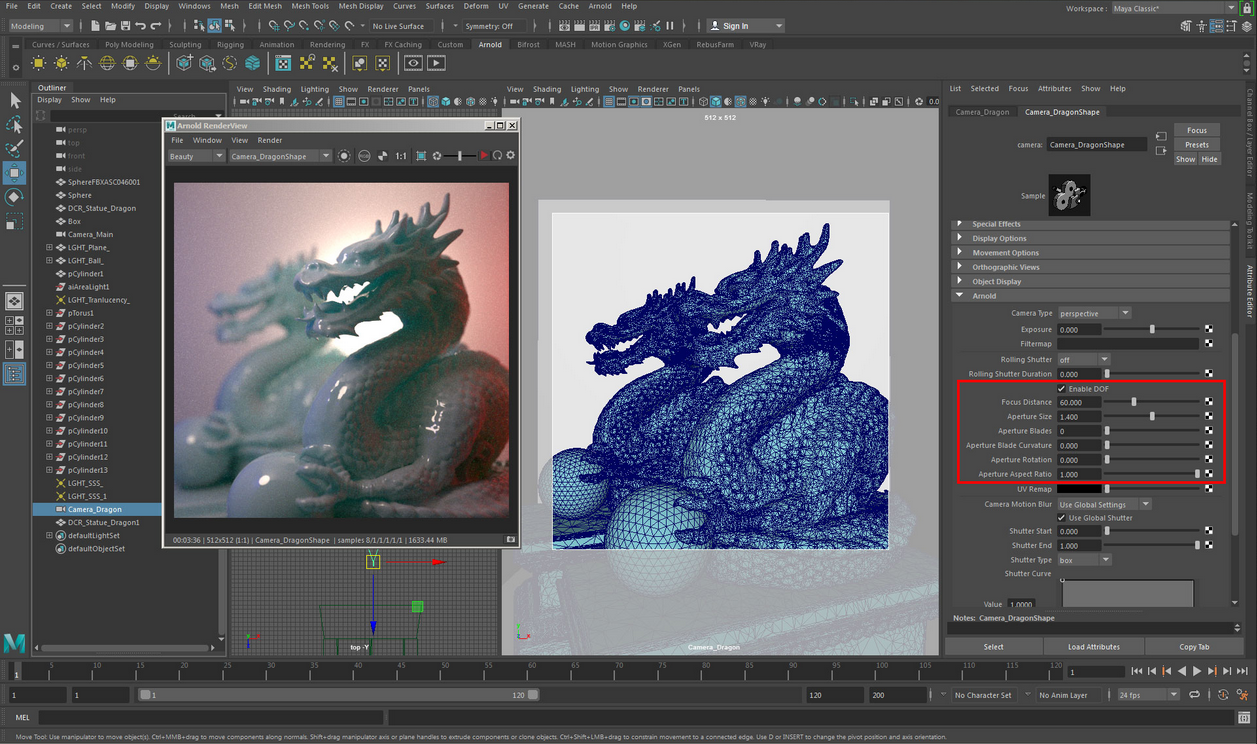Open the Arnold menu in menu bar
1257x744 pixels.
[x=600, y=6]
